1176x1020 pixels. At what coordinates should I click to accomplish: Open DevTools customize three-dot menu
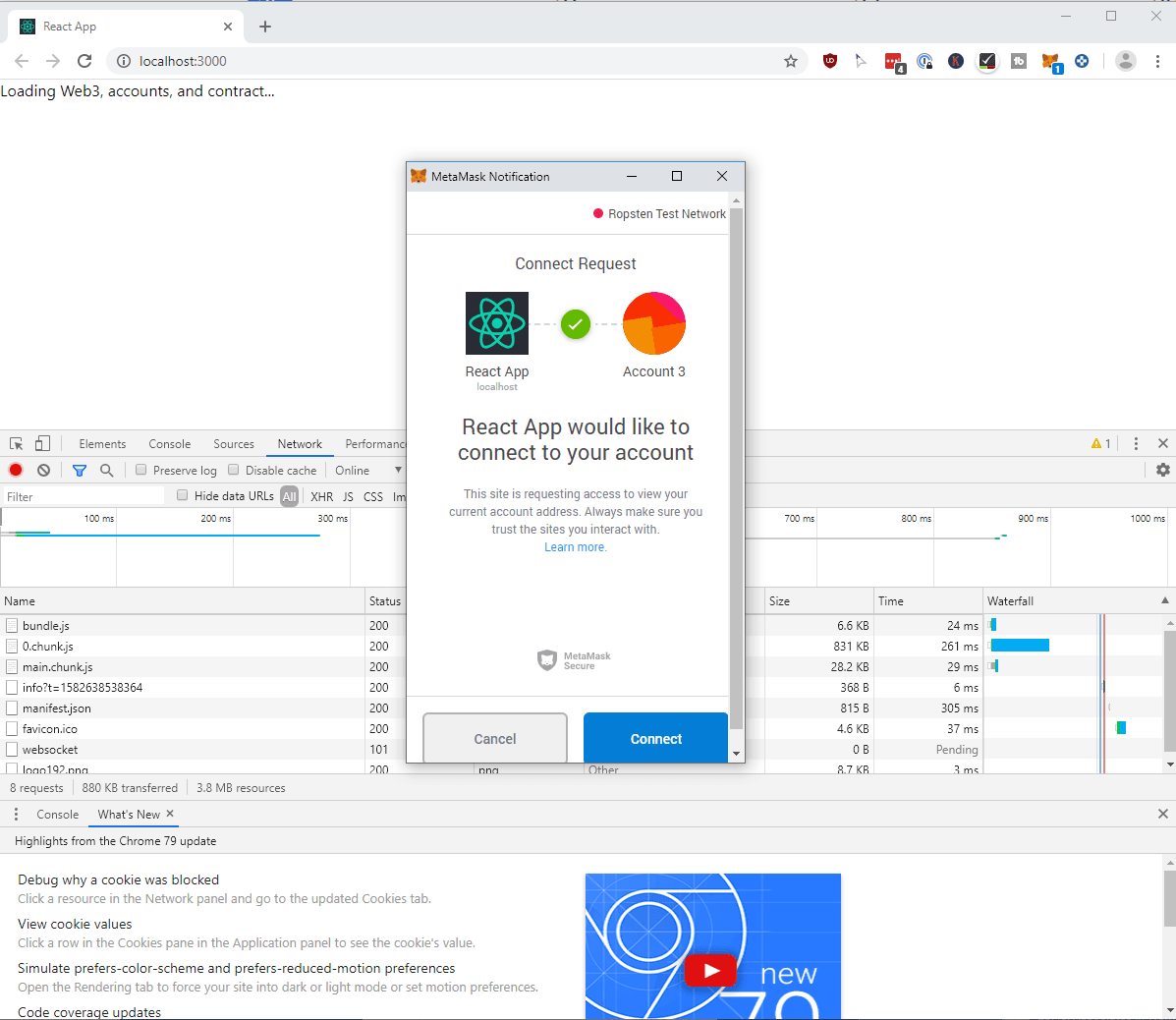[1136, 443]
